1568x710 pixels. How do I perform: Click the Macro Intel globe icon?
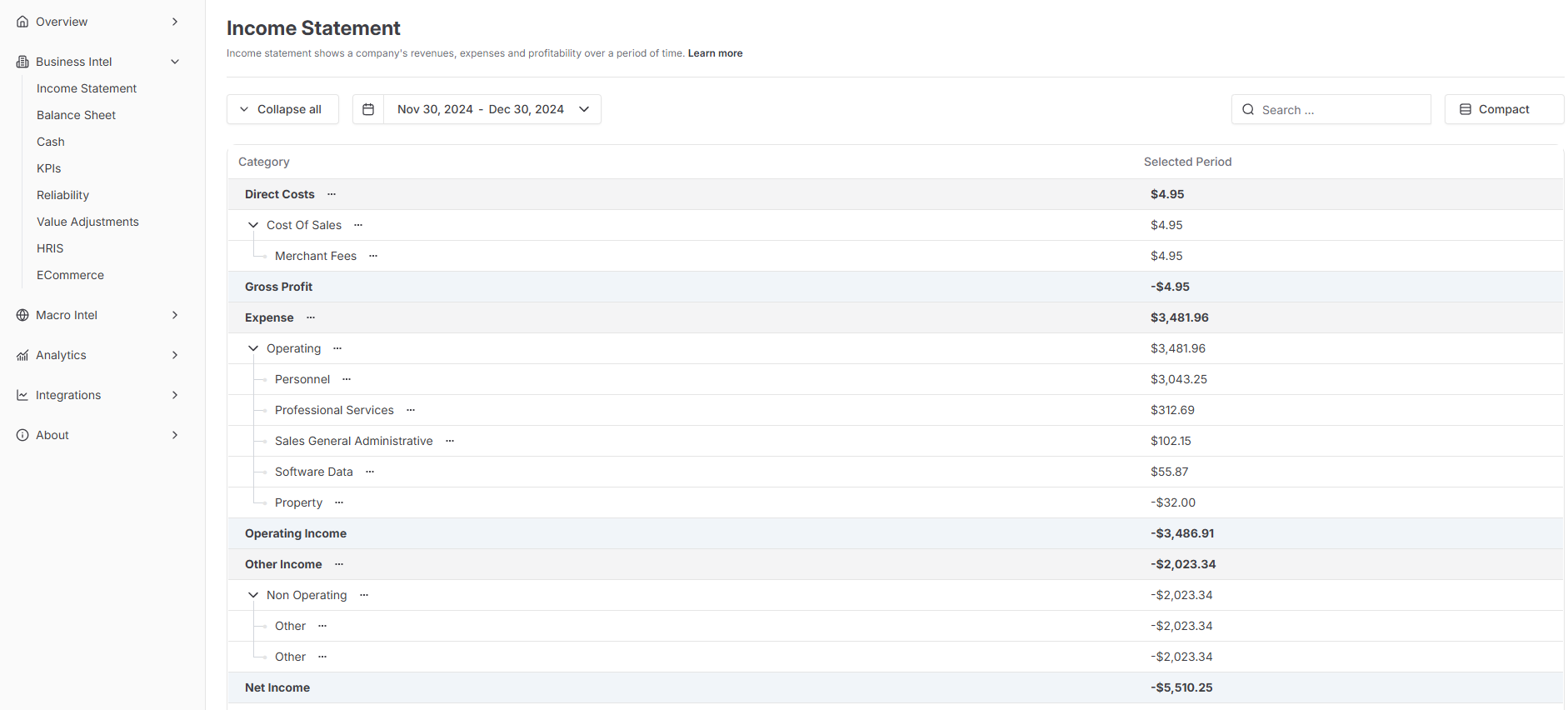pos(22,315)
